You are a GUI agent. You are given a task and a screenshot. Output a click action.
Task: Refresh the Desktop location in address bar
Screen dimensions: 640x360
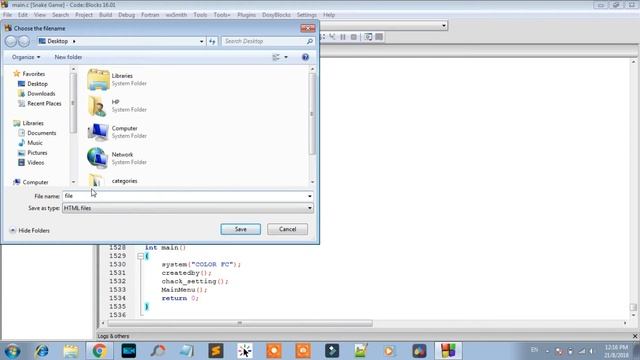212,41
